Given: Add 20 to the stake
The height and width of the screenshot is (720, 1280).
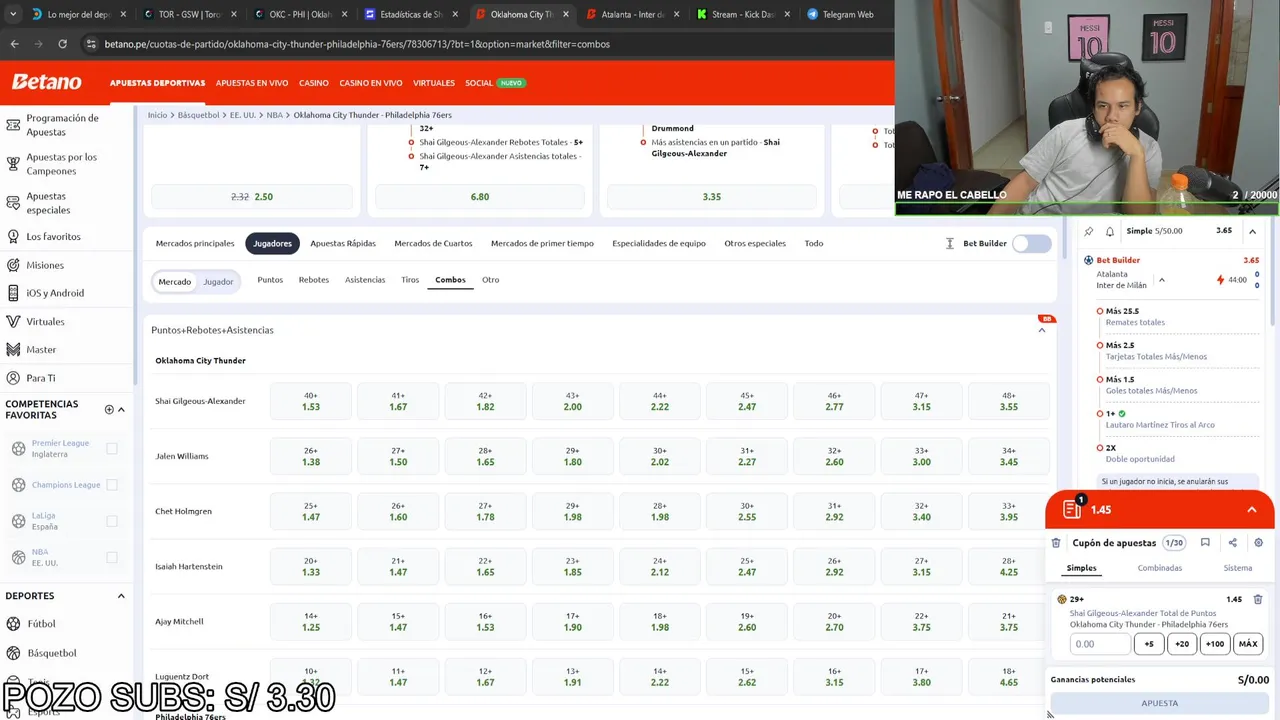Looking at the screenshot, I should 1182,644.
